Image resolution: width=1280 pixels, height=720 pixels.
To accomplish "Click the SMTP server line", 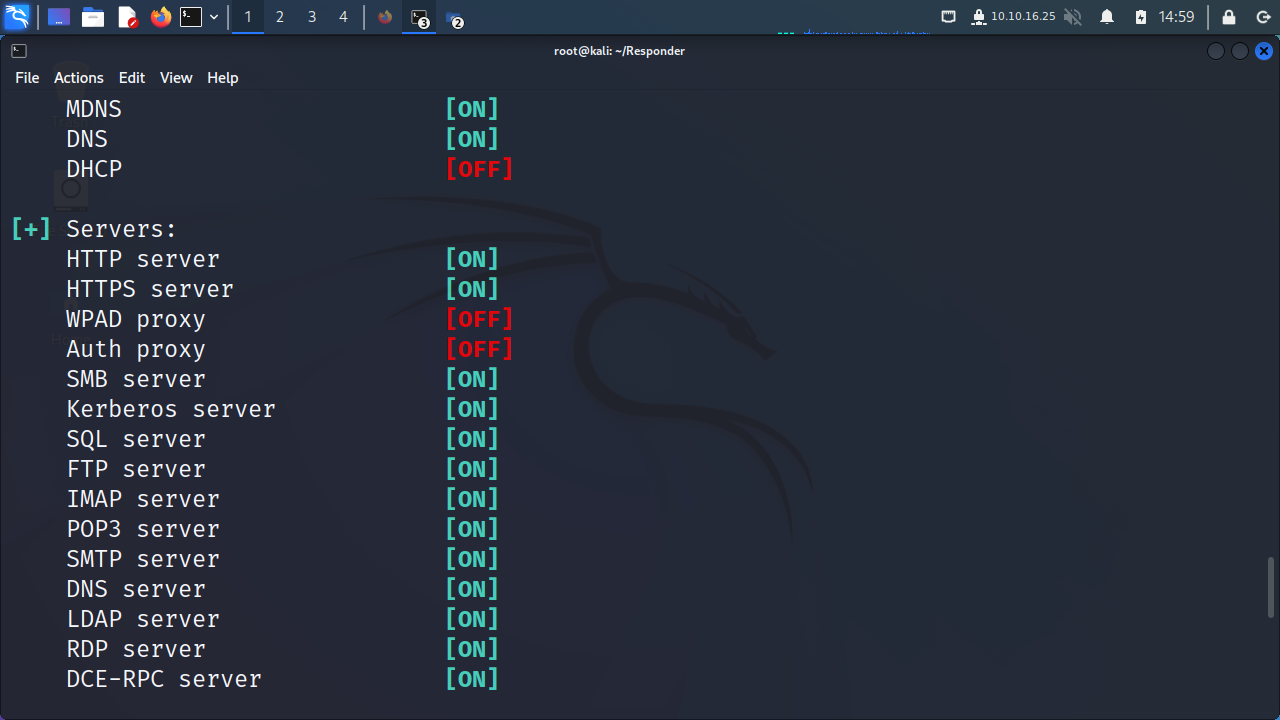I will tap(143, 559).
